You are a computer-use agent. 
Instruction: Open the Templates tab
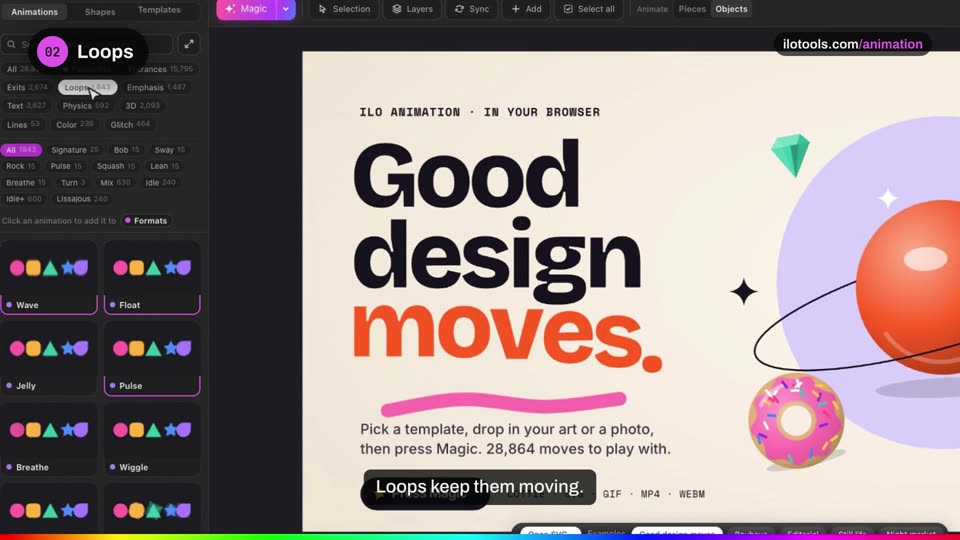coord(159,10)
